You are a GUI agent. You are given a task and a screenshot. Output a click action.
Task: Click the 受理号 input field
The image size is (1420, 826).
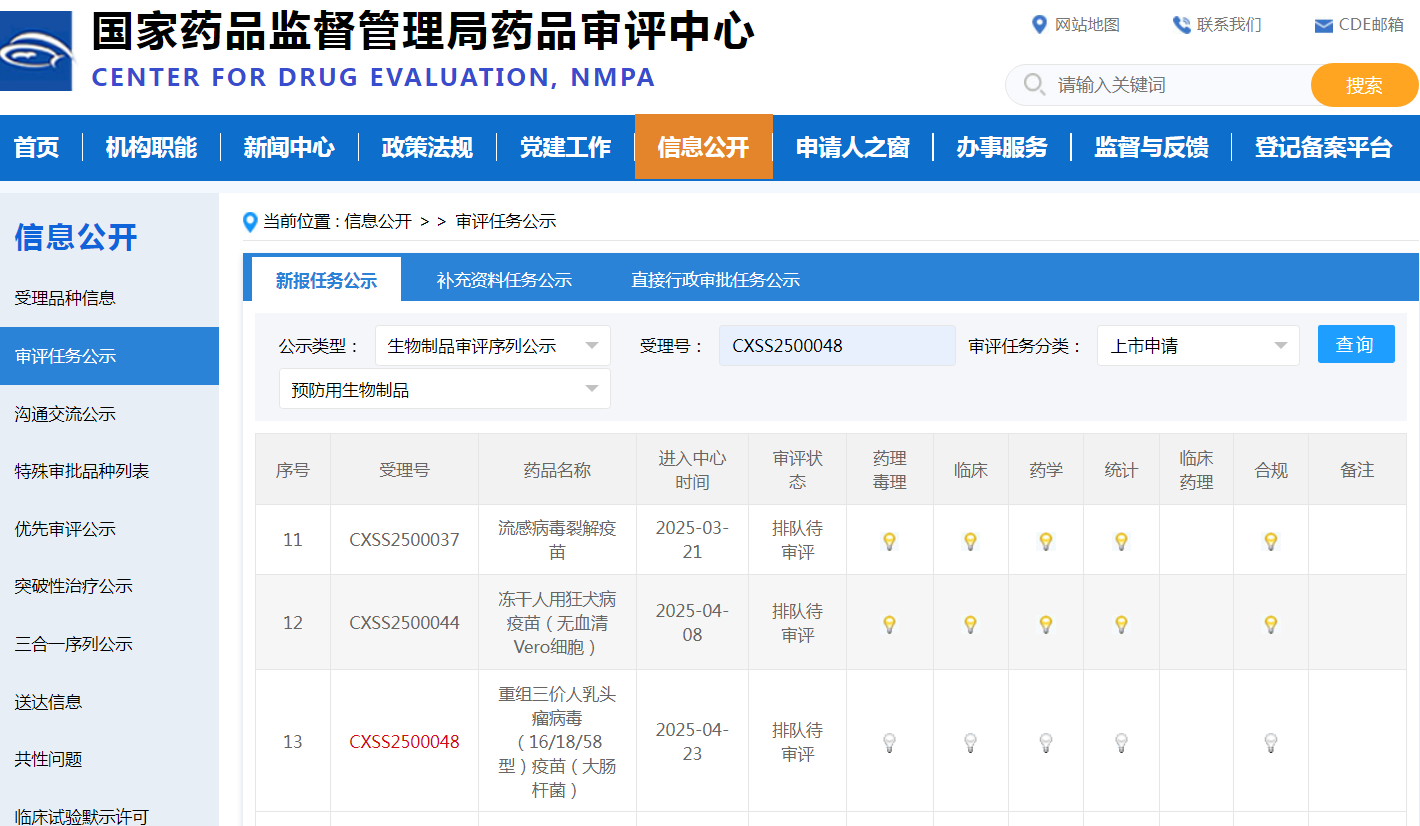point(837,346)
